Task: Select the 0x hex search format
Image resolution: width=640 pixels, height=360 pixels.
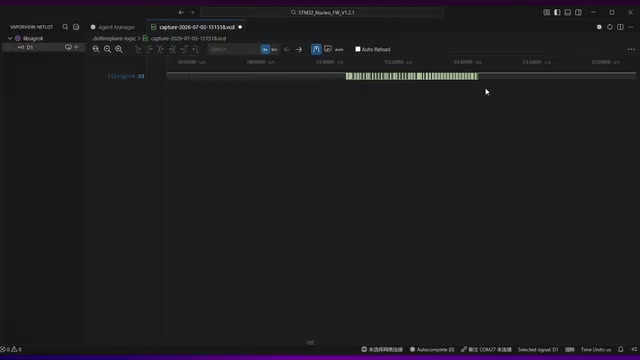Action: [265, 49]
